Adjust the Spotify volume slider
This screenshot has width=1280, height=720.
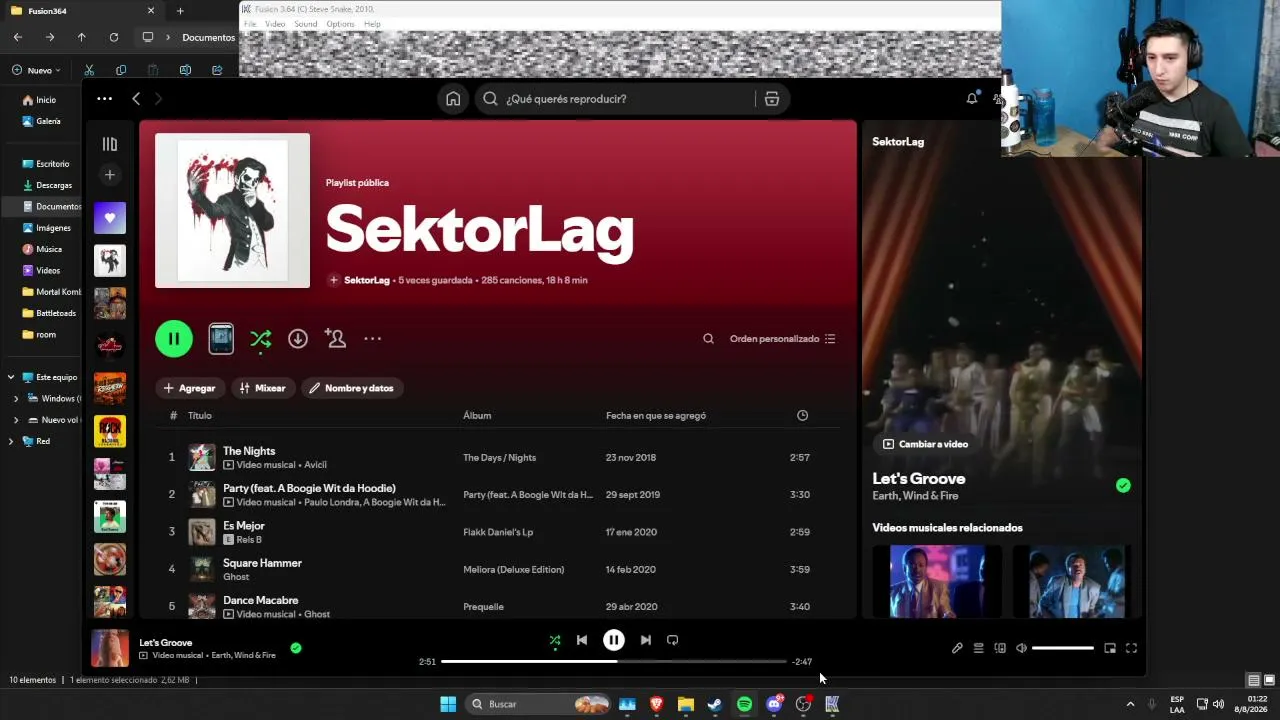[x=1063, y=648]
